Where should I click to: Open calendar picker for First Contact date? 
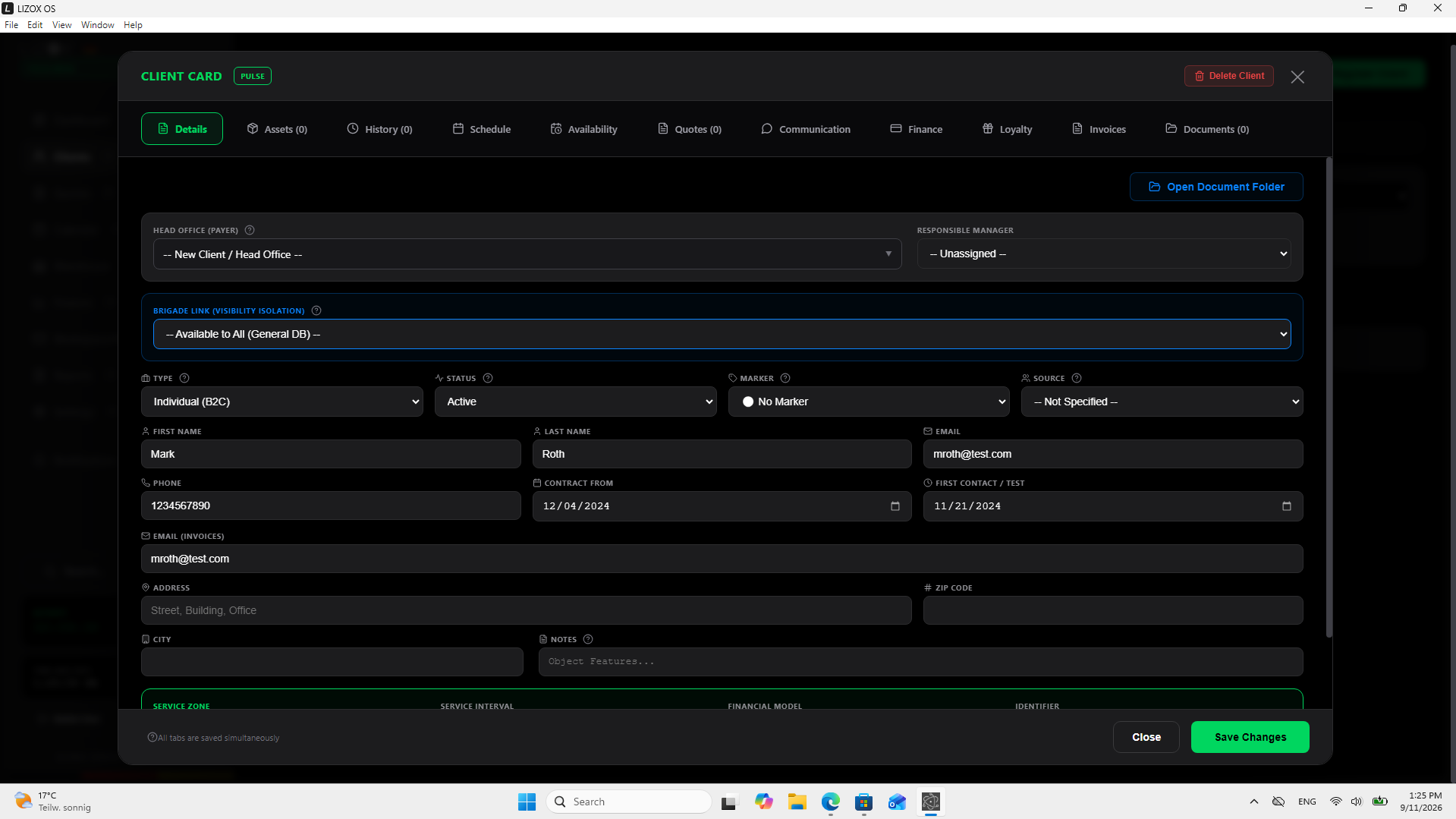pyautogui.click(x=1287, y=506)
